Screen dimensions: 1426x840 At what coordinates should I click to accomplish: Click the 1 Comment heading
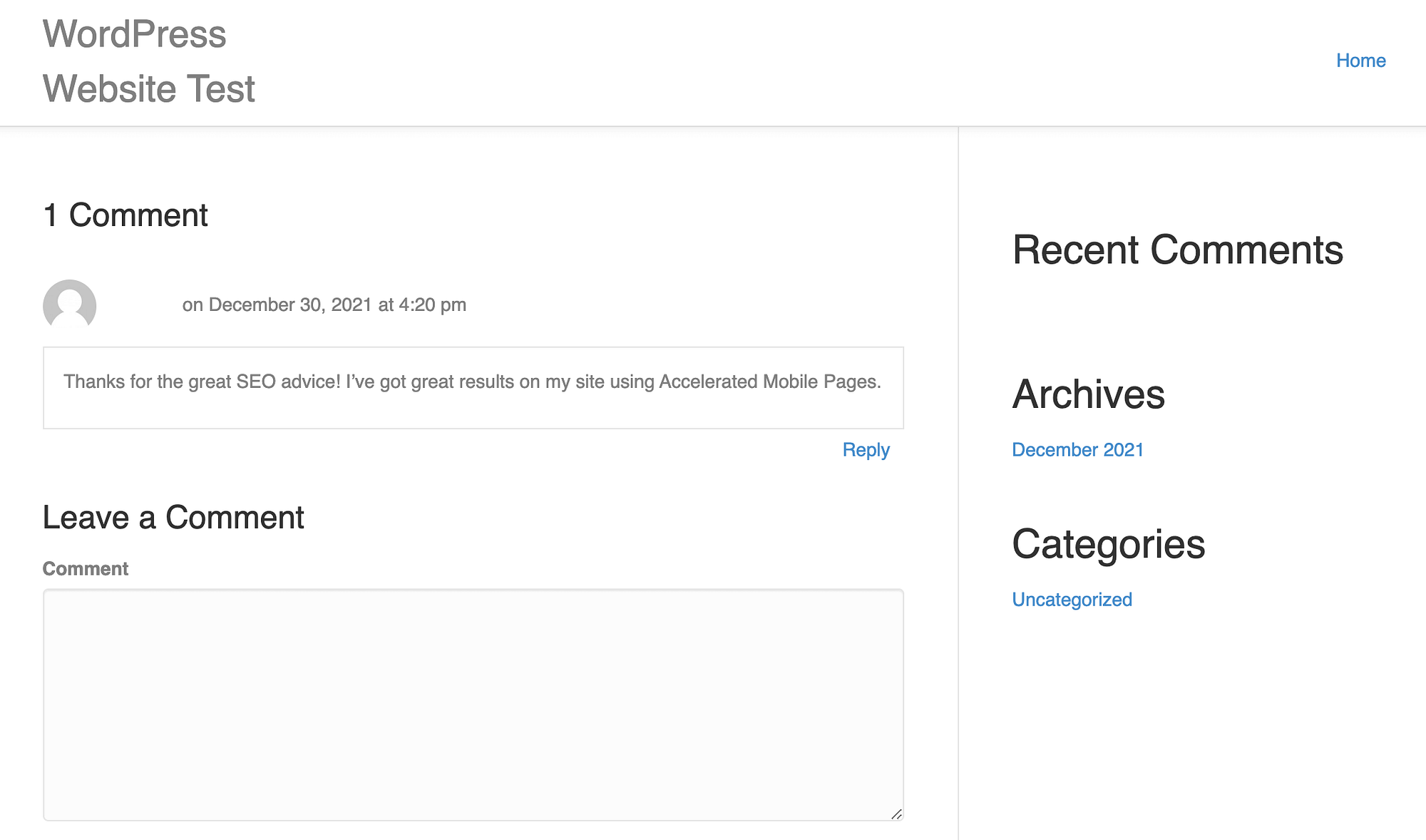125,215
